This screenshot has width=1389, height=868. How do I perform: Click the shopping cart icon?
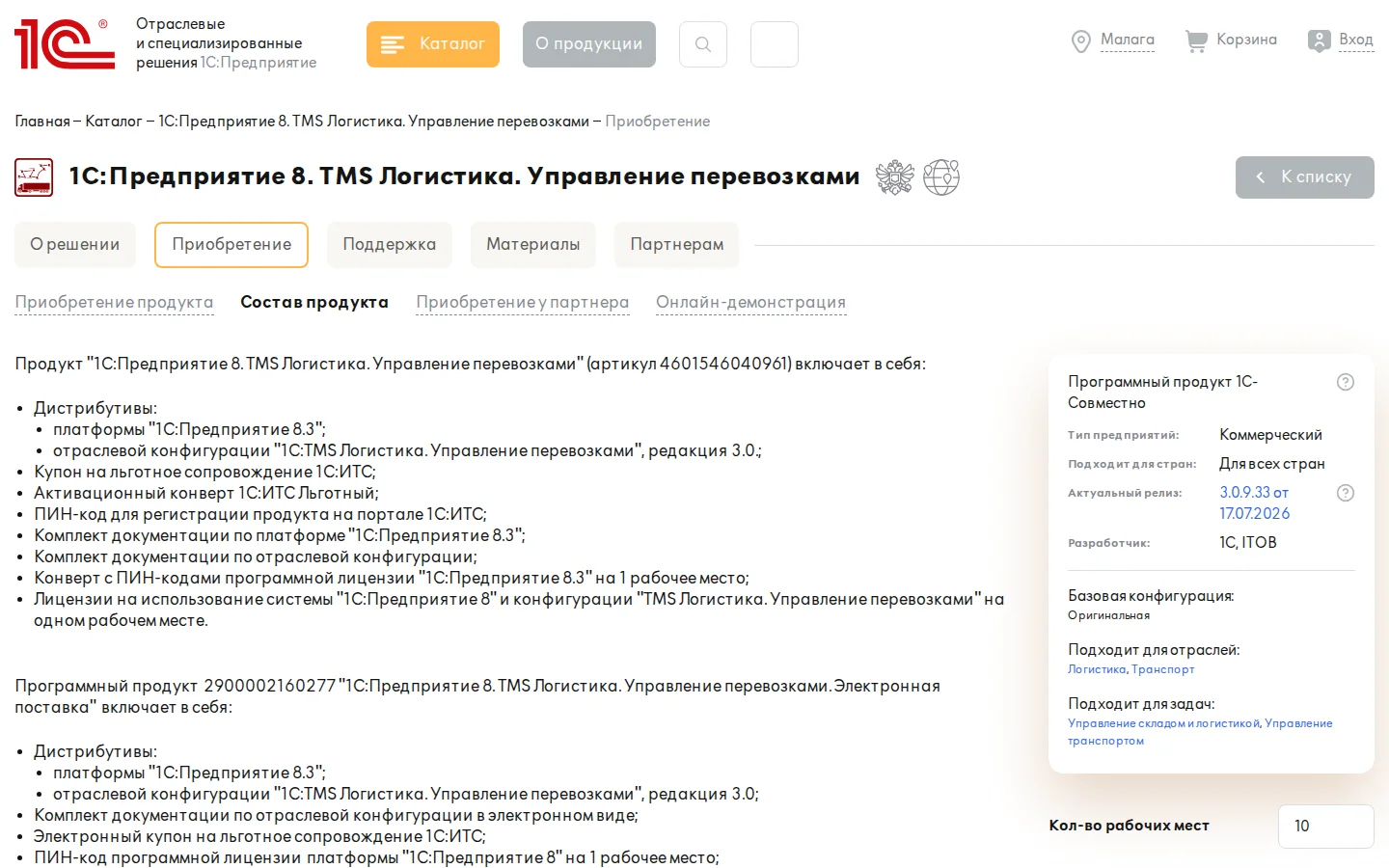[1196, 41]
